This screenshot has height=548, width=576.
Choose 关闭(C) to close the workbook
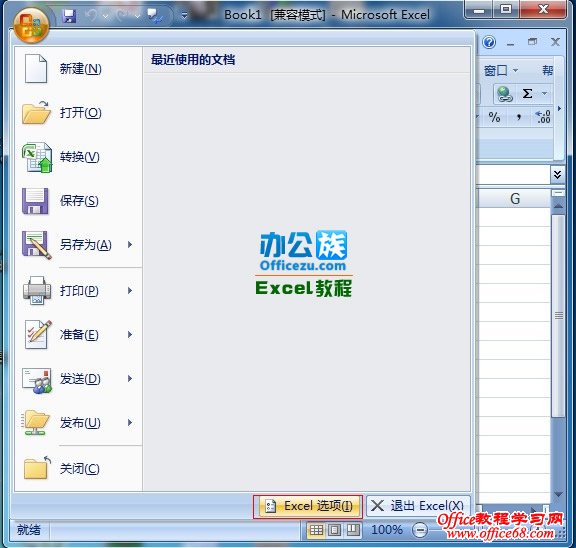[x=78, y=469]
